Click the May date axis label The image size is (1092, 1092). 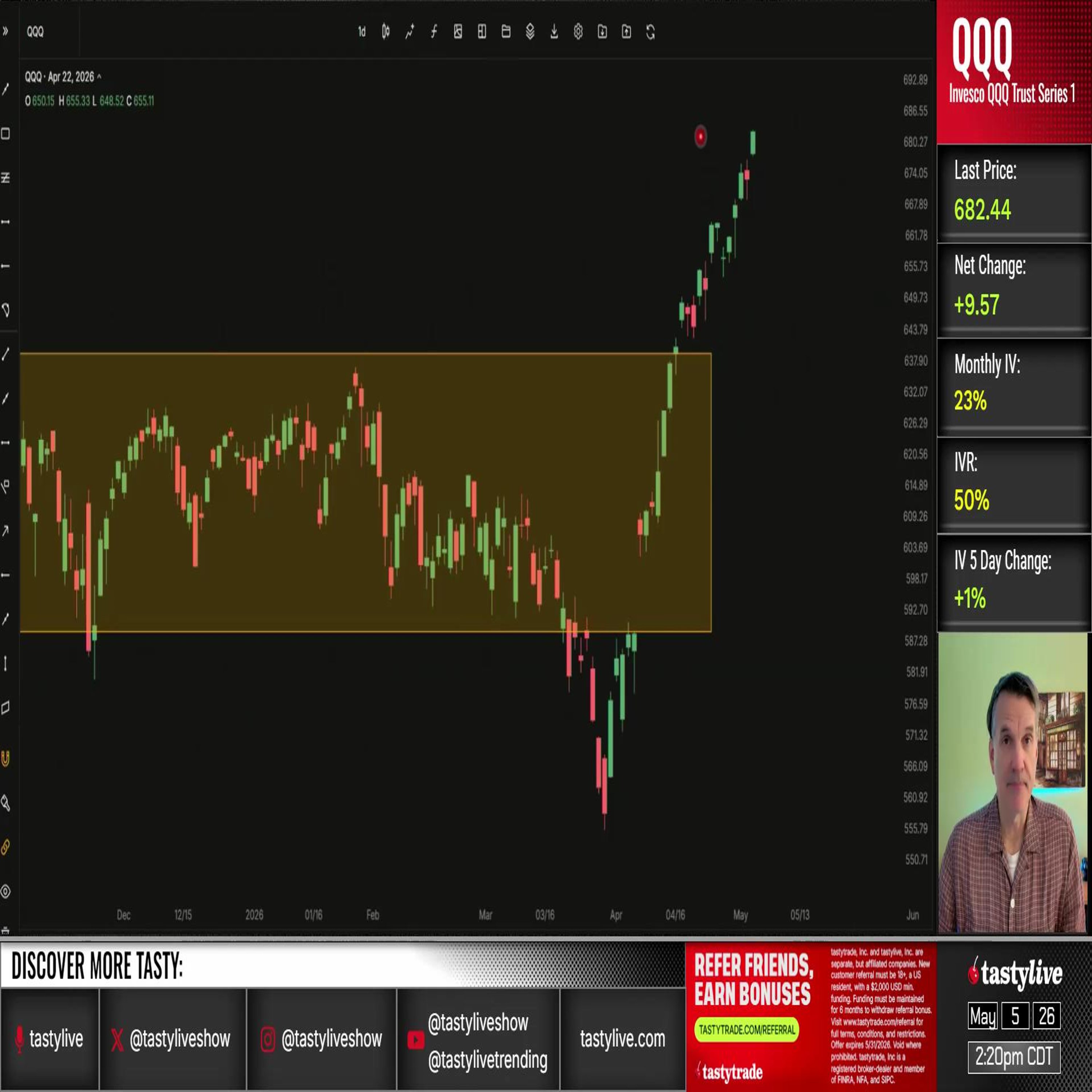point(740,914)
